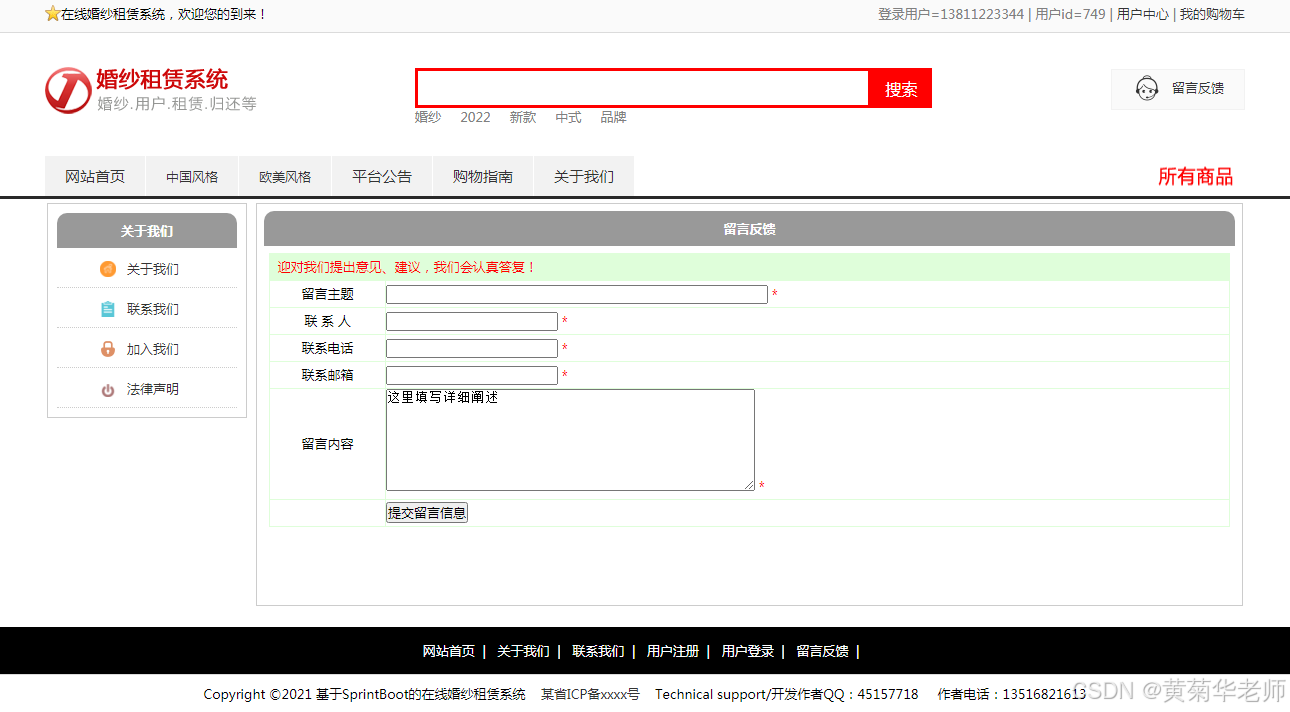The width and height of the screenshot is (1290, 712).
Task: Open the 关于我们 navigation tab
Action: point(584,177)
